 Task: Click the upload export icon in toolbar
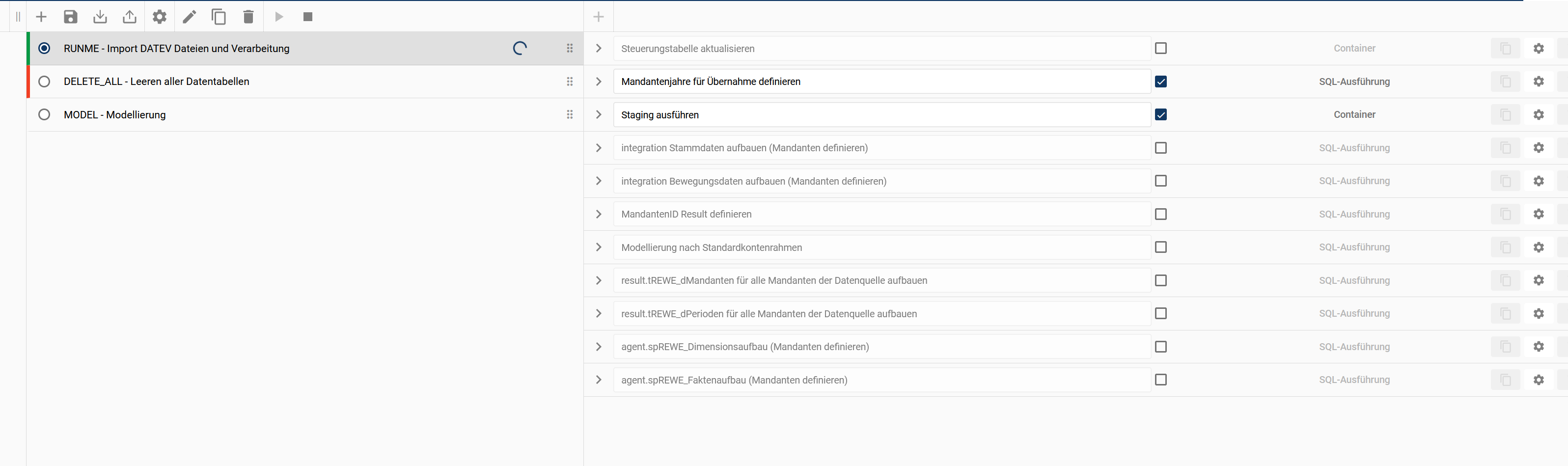(130, 17)
